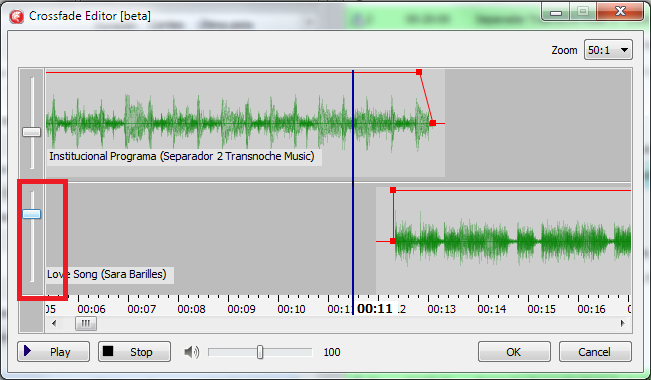
Task: Click the Love Song track volume handle
Action: (x=32, y=214)
